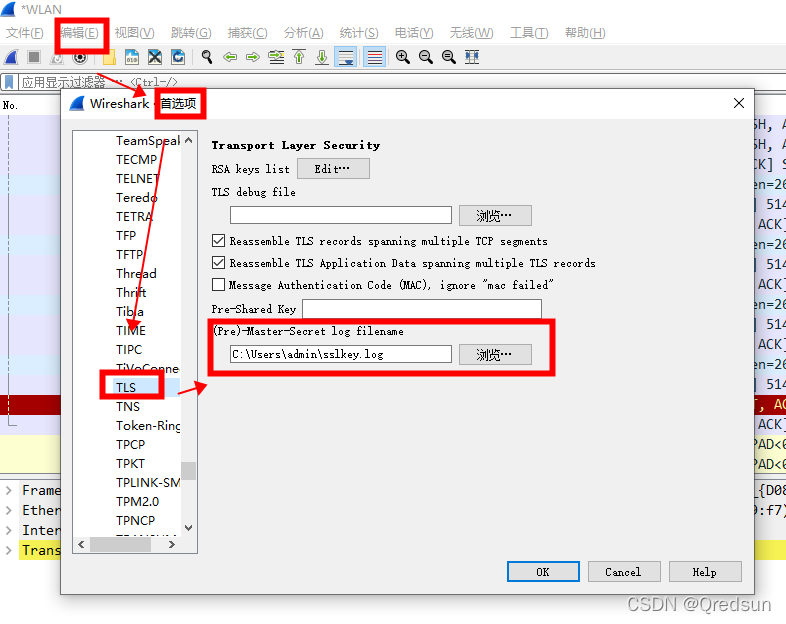This screenshot has height=624, width=786.
Task: Select TFTP in protocol list
Action: 129,255
